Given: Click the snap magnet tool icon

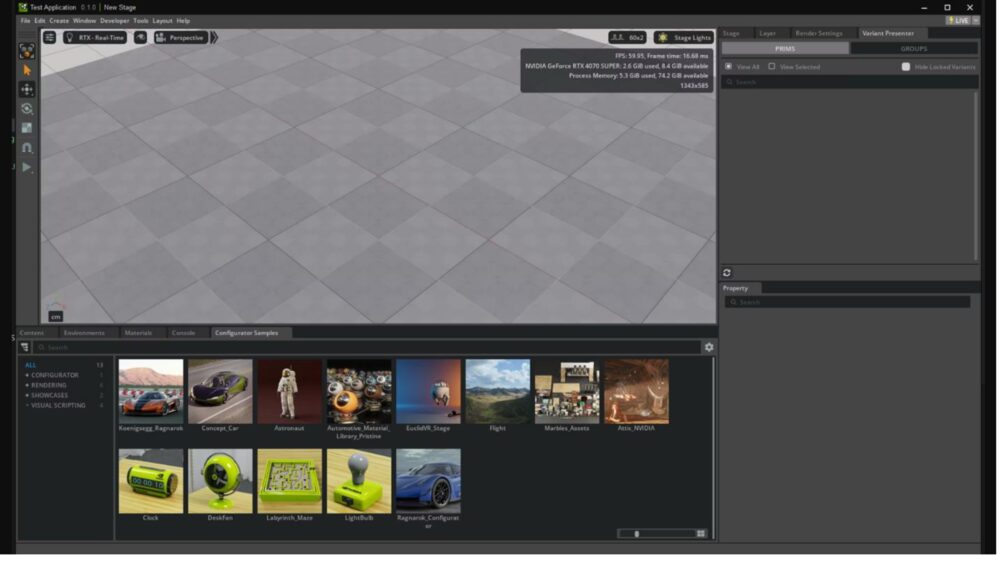Looking at the screenshot, I should 27,147.
